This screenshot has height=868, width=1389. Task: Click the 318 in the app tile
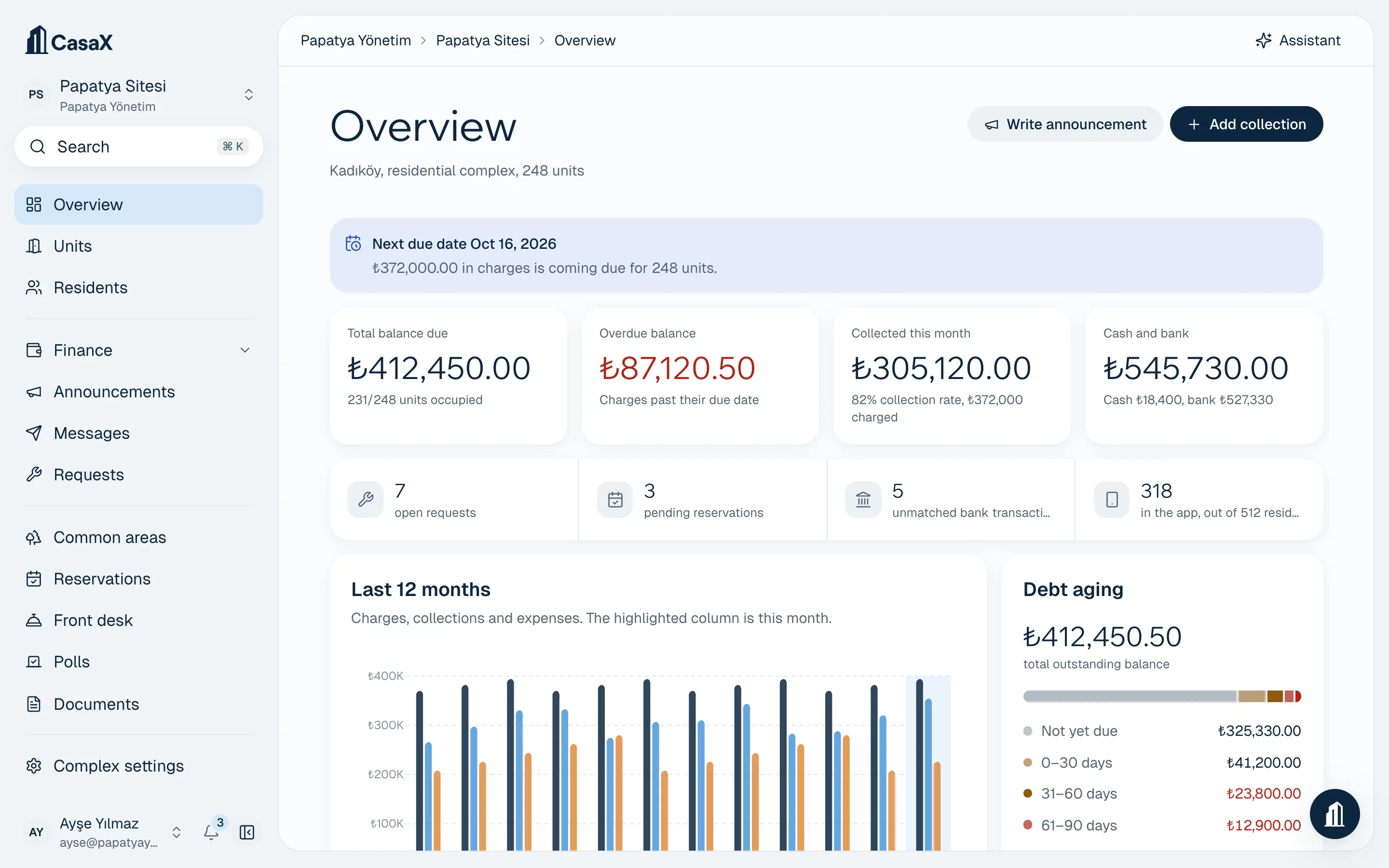pos(1199,500)
